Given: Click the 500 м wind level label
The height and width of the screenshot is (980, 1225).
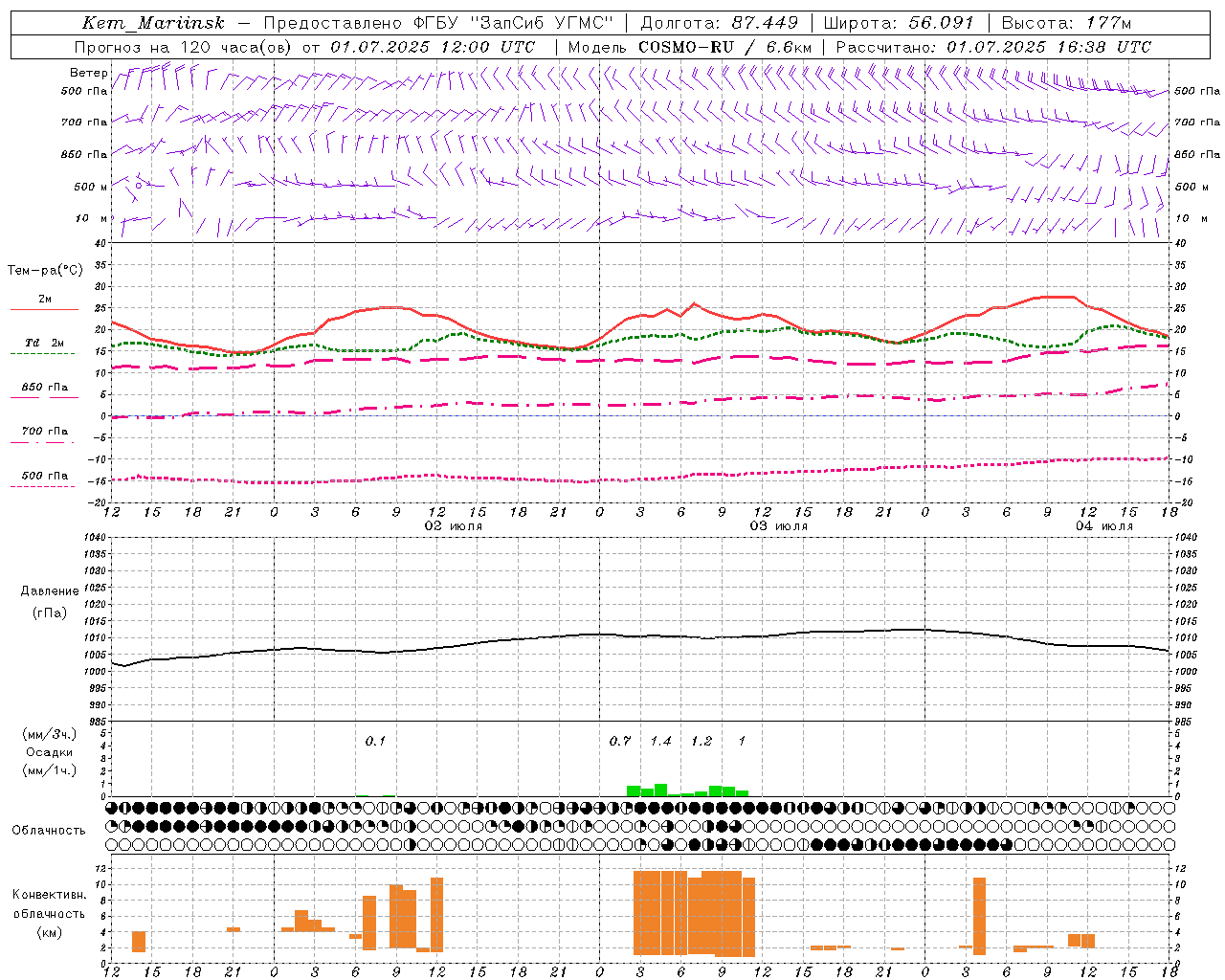Looking at the screenshot, I should 91,187.
